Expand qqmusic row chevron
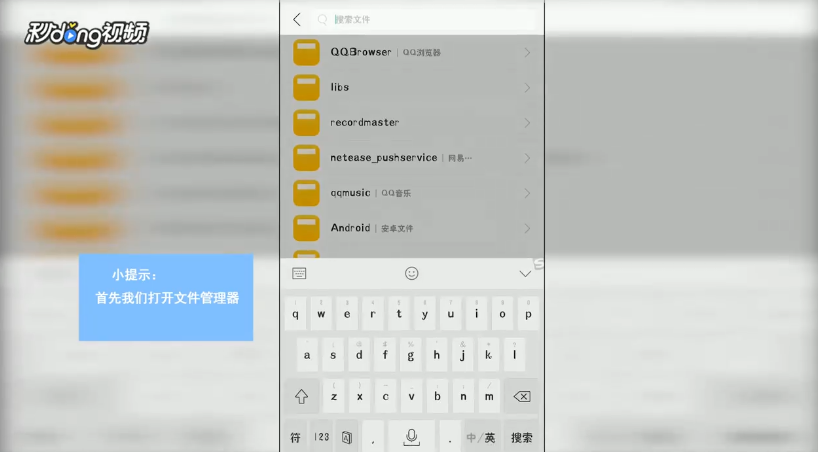Viewport: 818px width, 452px height. [527, 193]
